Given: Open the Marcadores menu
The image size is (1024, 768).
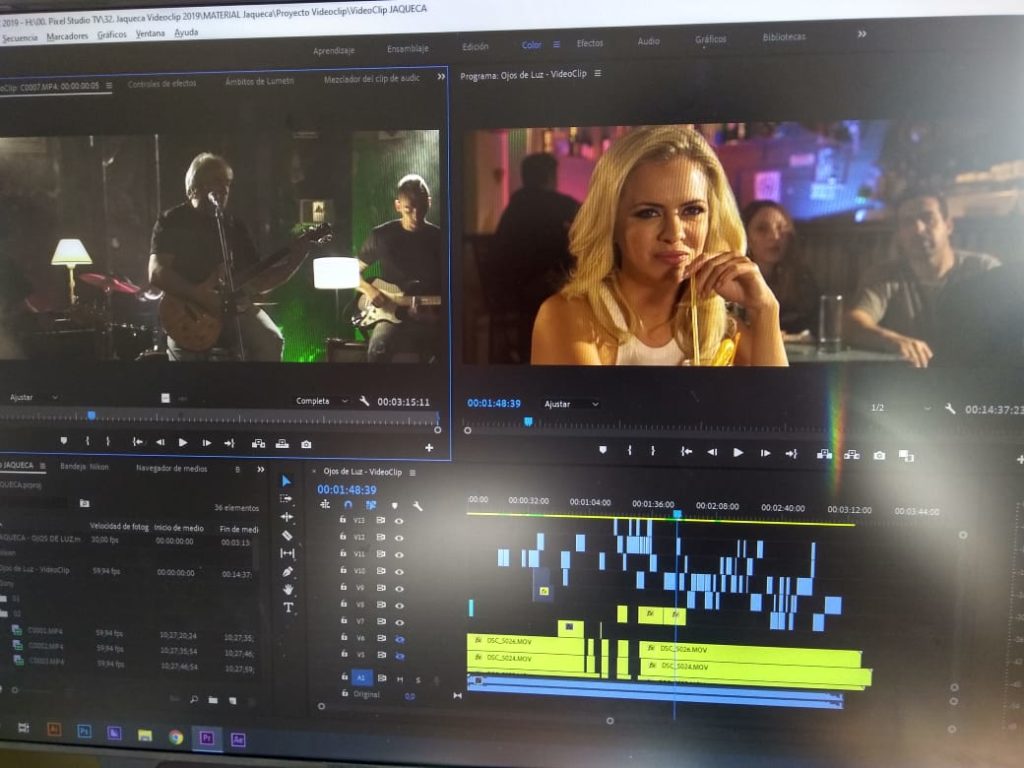Looking at the screenshot, I should tap(67, 37).
